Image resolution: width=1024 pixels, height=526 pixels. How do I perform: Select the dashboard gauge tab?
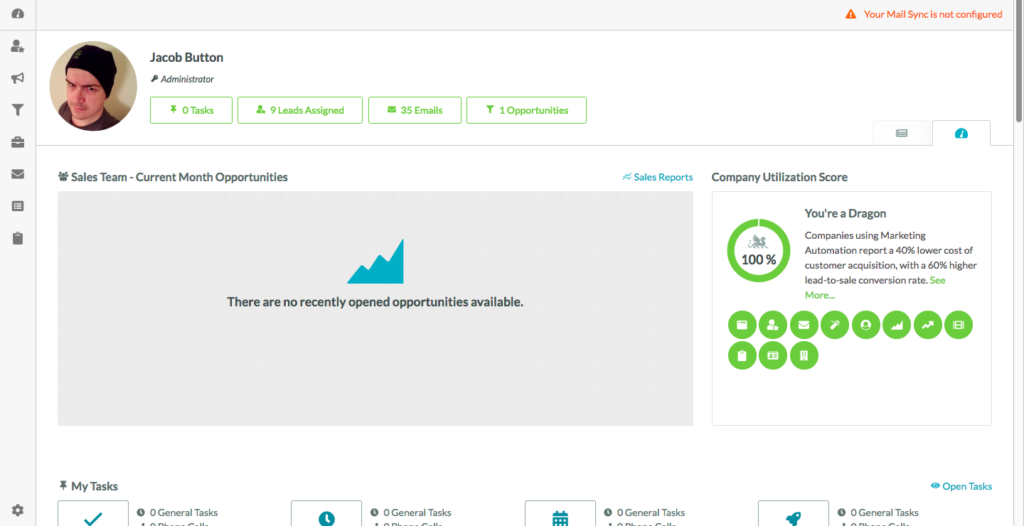pos(961,133)
